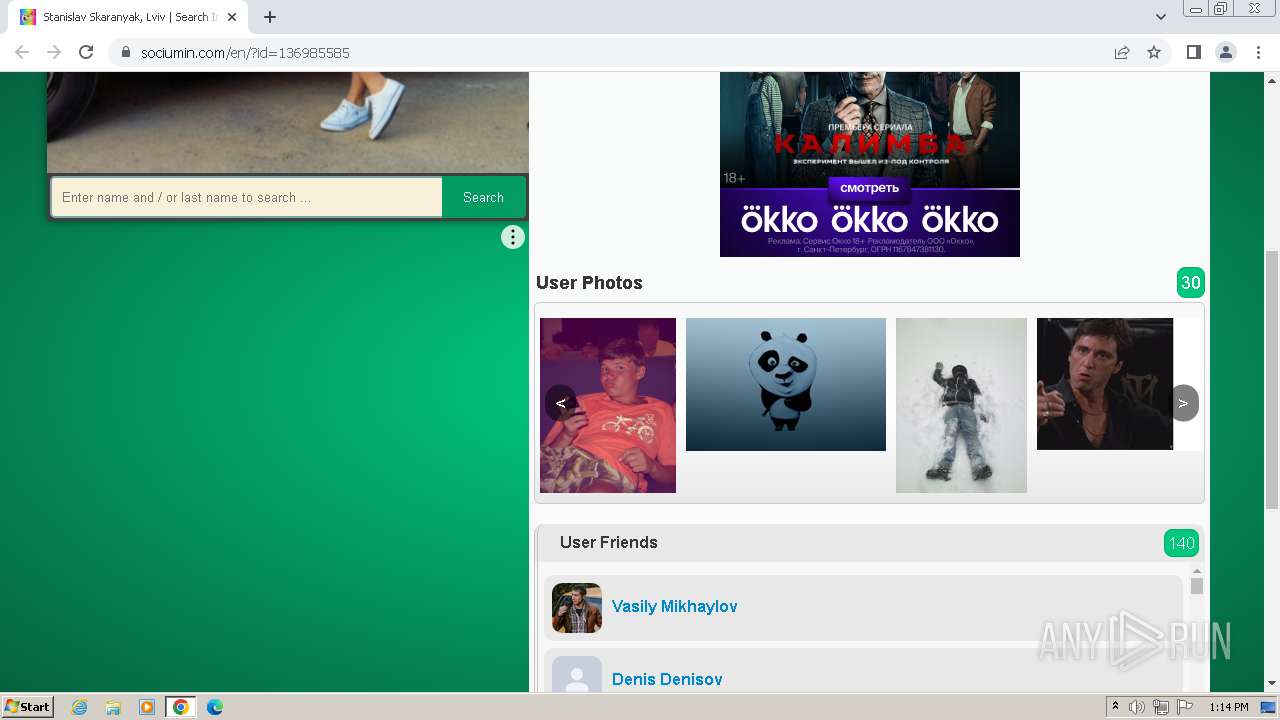Show next user photos with right arrow

tap(1183, 403)
